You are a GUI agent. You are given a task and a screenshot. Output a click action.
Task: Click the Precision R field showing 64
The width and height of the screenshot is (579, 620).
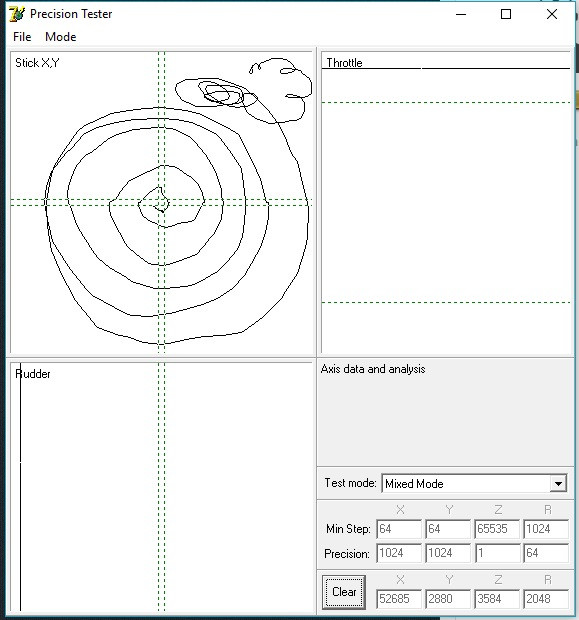(x=546, y=553)
